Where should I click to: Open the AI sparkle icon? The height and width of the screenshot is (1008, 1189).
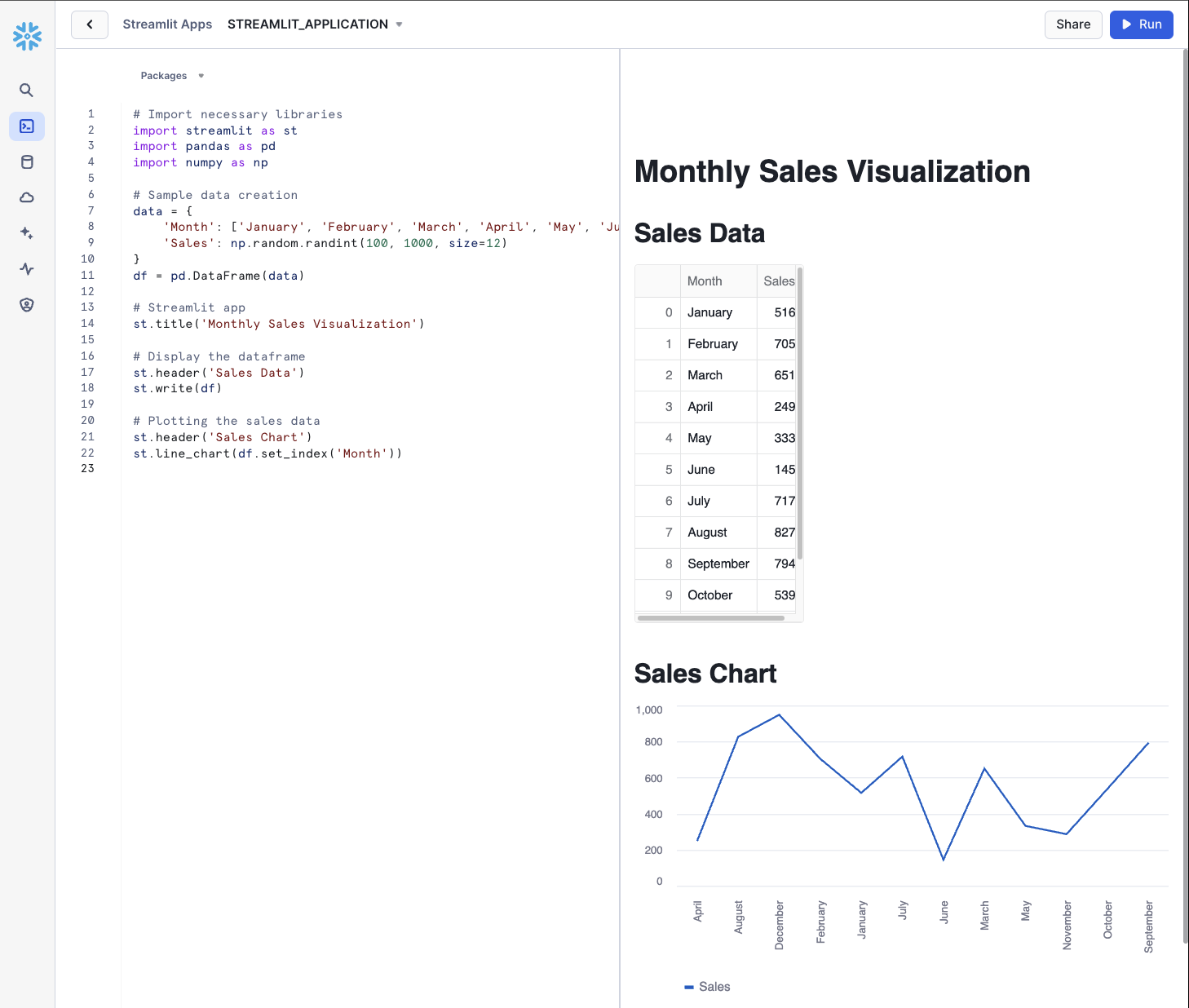point(27,233)
